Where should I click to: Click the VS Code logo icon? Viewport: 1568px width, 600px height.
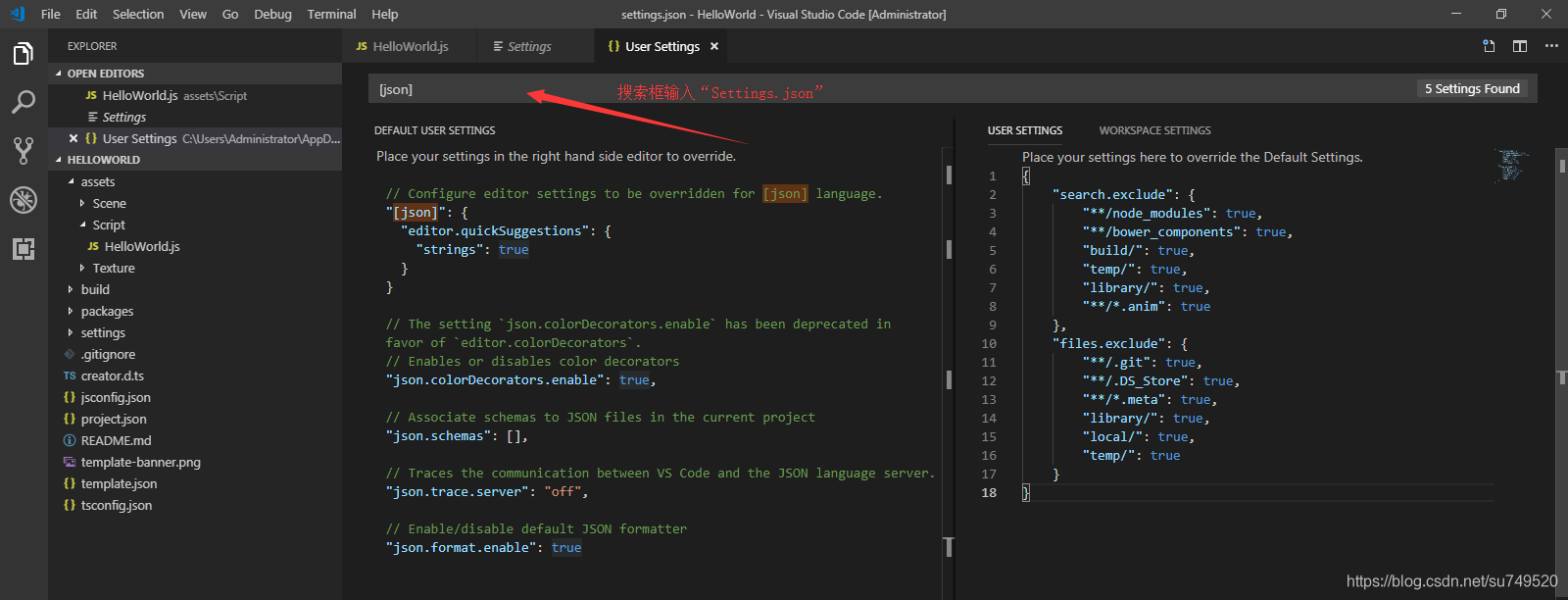(x=17, y=14)
